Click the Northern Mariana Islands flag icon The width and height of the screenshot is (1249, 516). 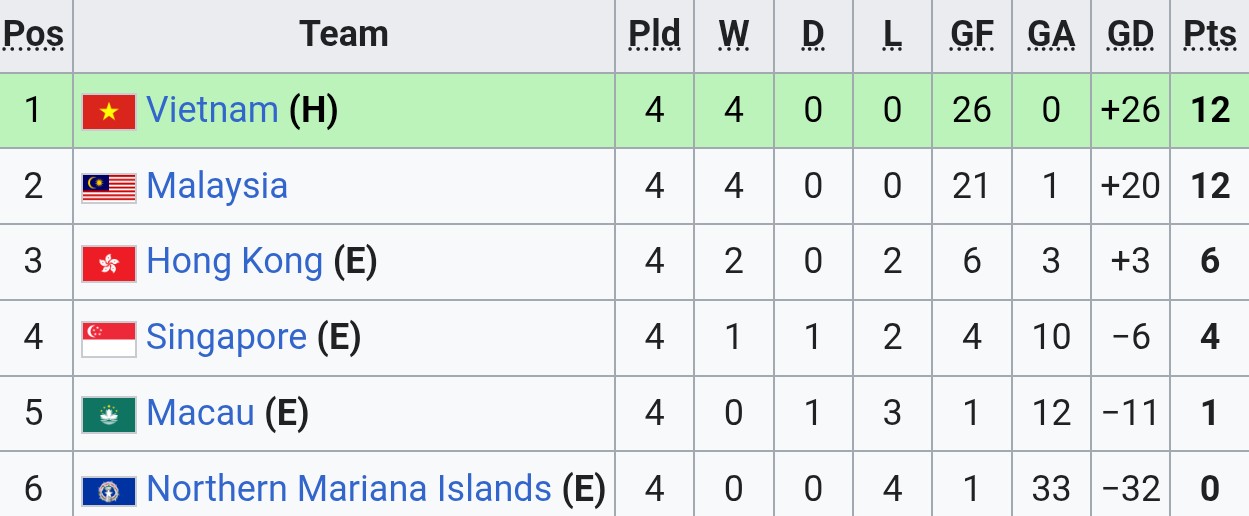coord(109,490)
